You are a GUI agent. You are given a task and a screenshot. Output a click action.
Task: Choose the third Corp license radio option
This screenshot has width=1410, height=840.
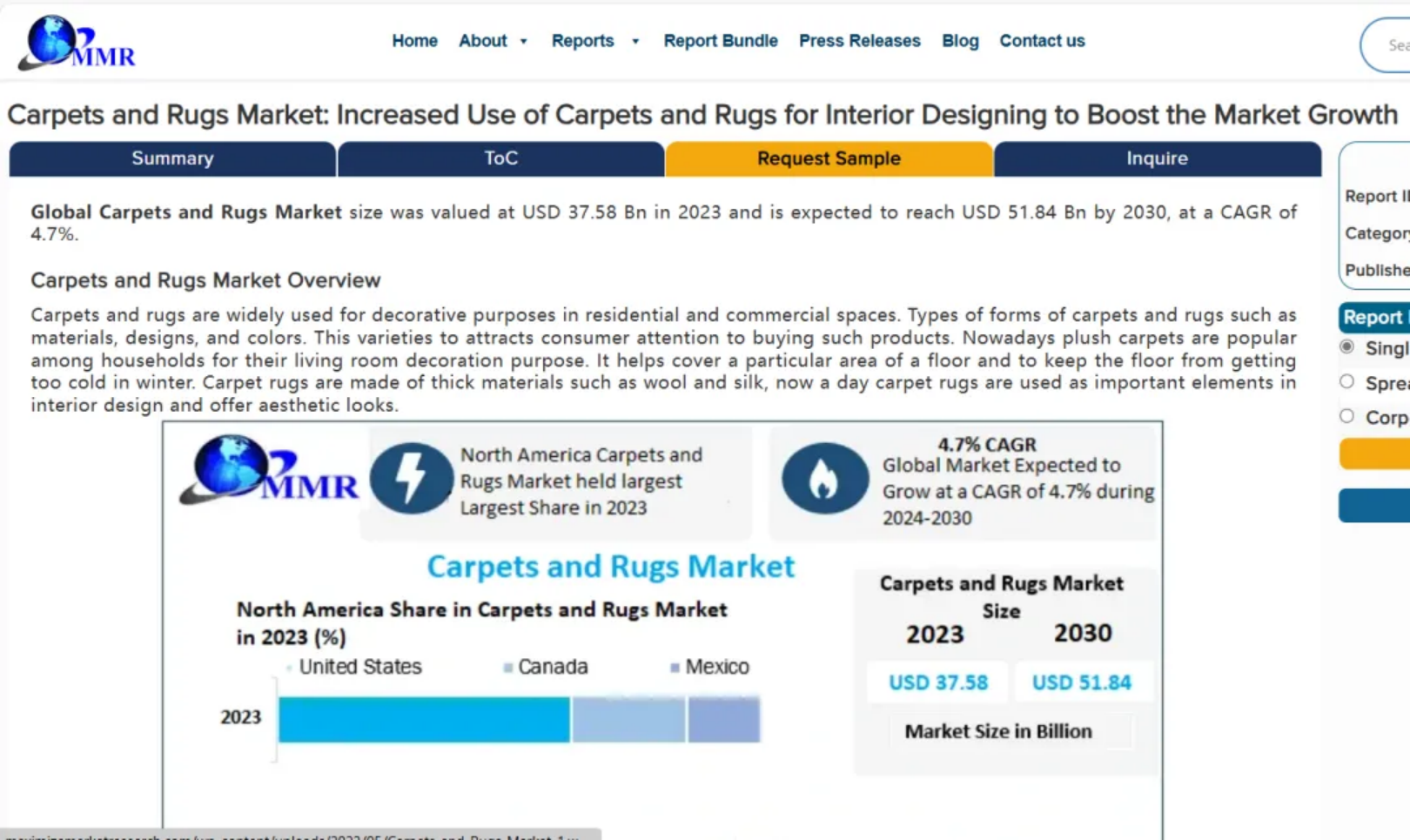(x=1347, y=417)
